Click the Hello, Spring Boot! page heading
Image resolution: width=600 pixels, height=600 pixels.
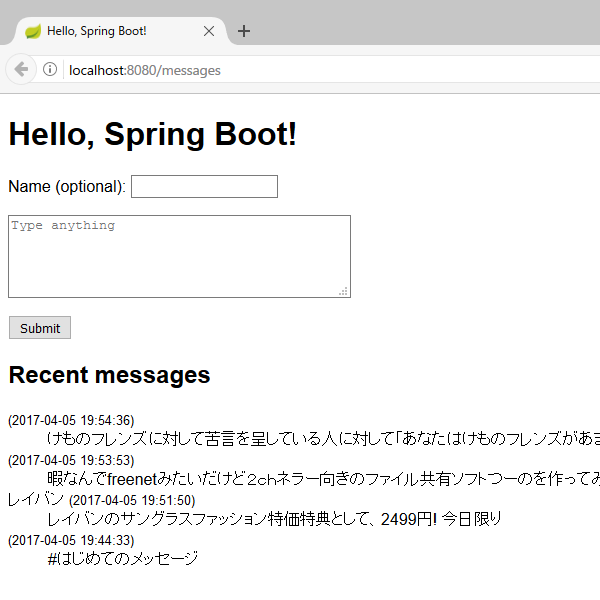coord(152,134)
